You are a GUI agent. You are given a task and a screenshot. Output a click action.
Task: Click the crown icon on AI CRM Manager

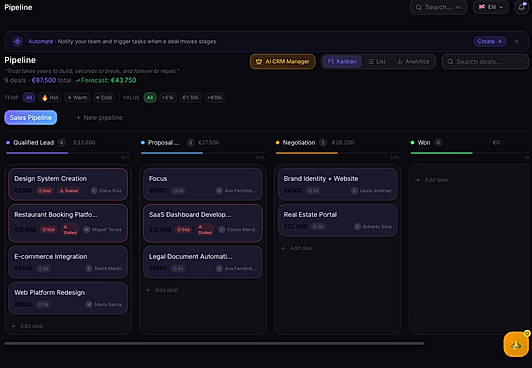tap(259, 61)
